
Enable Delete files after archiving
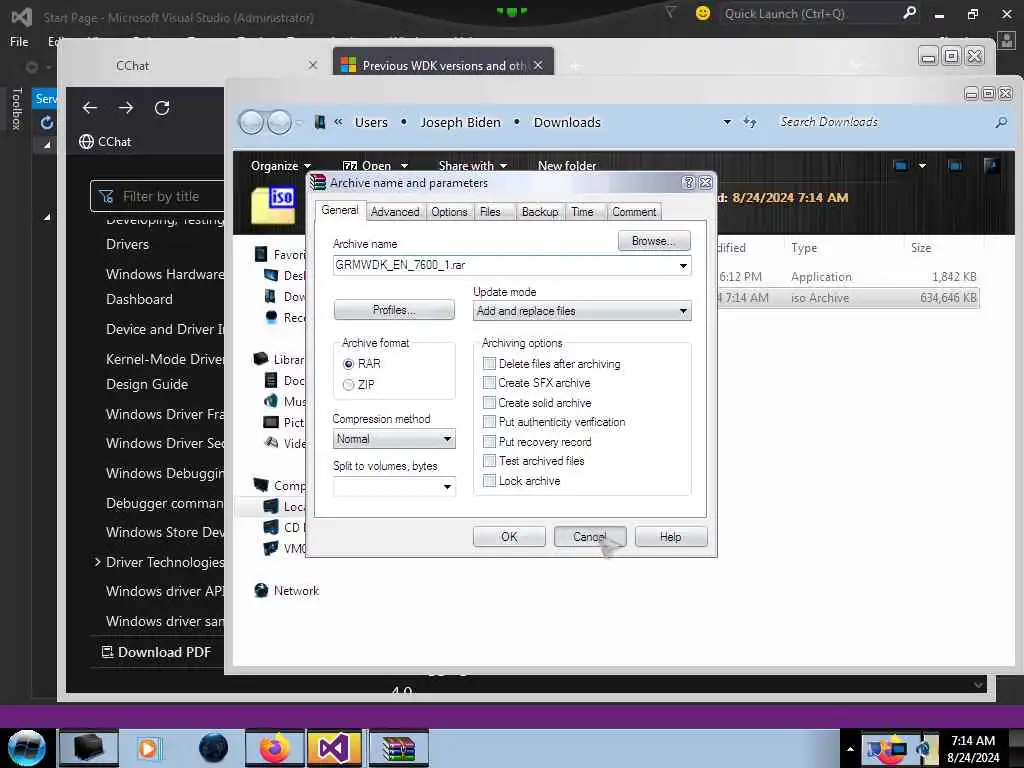tap(489, 363)
